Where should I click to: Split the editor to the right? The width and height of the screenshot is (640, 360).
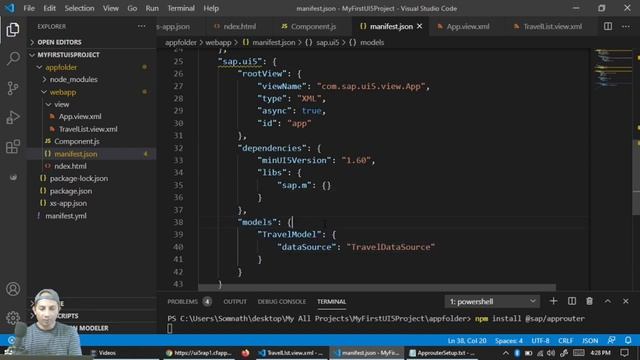(x=608, y=26)
